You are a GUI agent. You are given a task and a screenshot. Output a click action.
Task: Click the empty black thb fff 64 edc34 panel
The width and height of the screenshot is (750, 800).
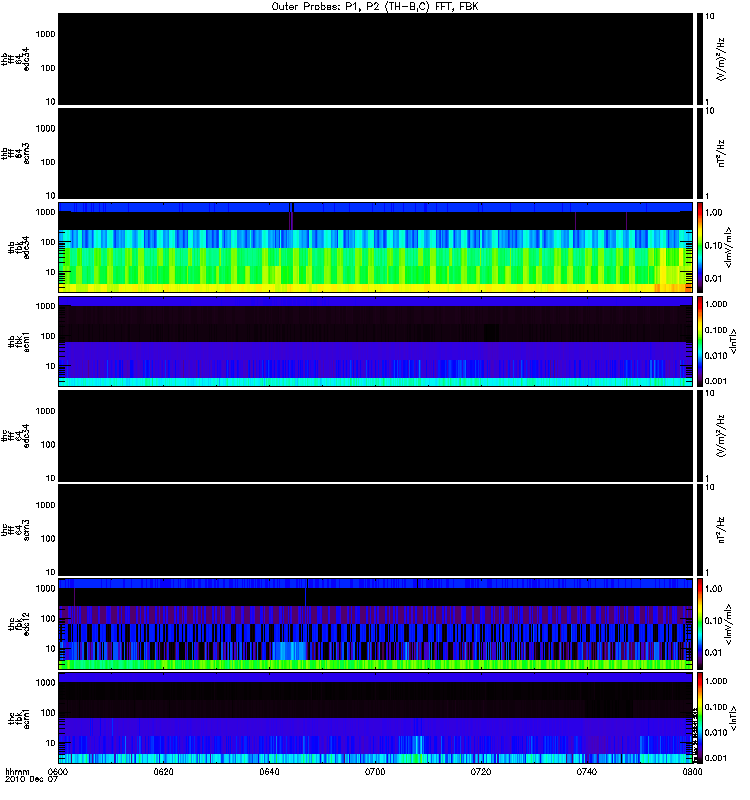click(375, 59)
